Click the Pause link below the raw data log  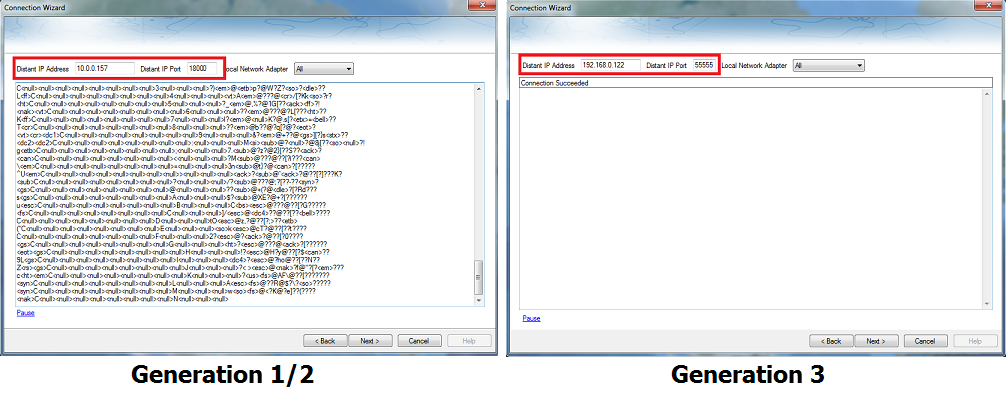25,314
